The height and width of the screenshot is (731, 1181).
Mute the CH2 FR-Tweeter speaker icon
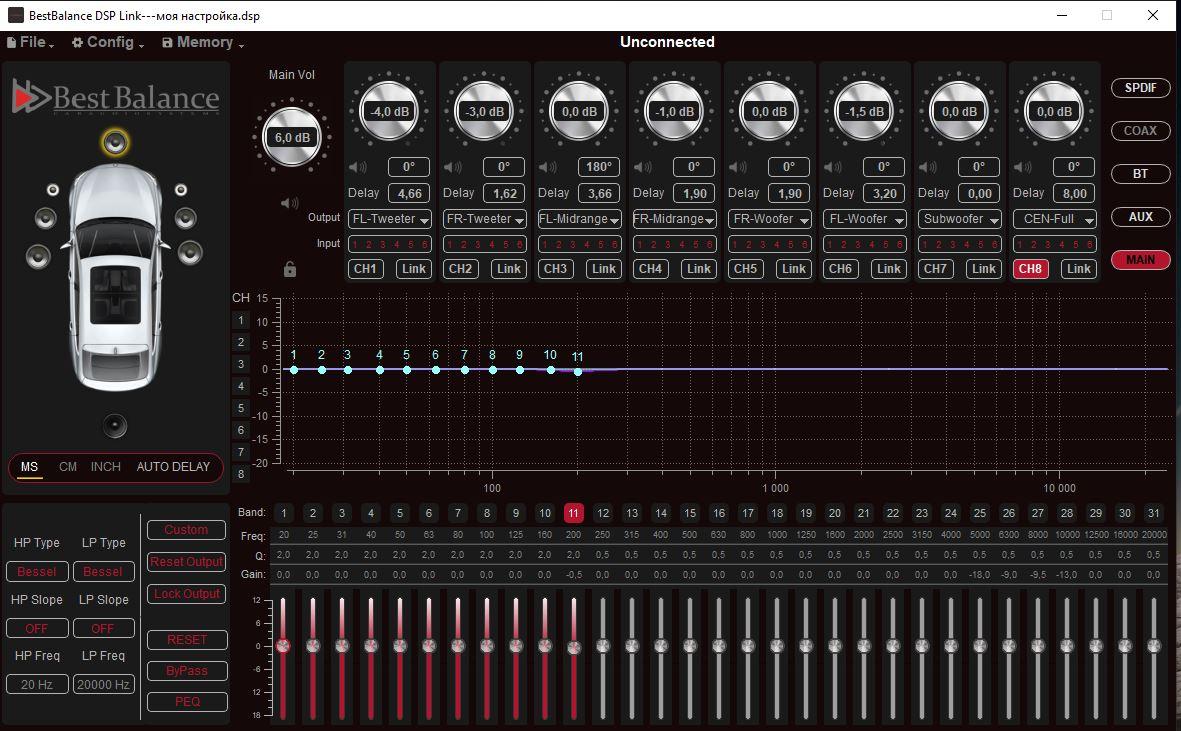tap(453, 167)
